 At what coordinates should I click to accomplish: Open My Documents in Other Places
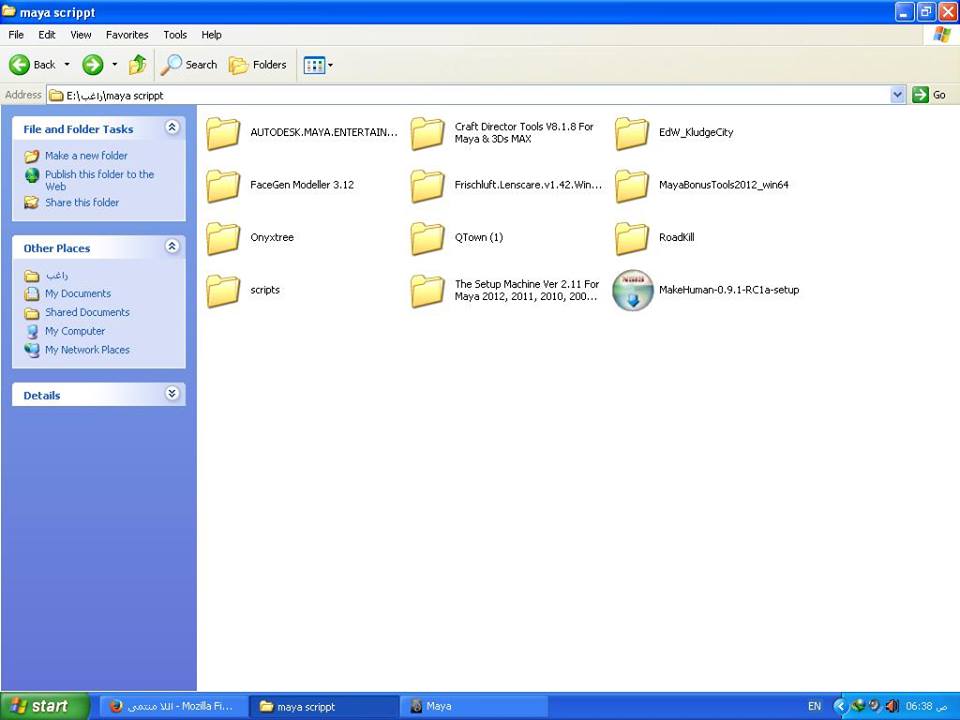(78, 293)
